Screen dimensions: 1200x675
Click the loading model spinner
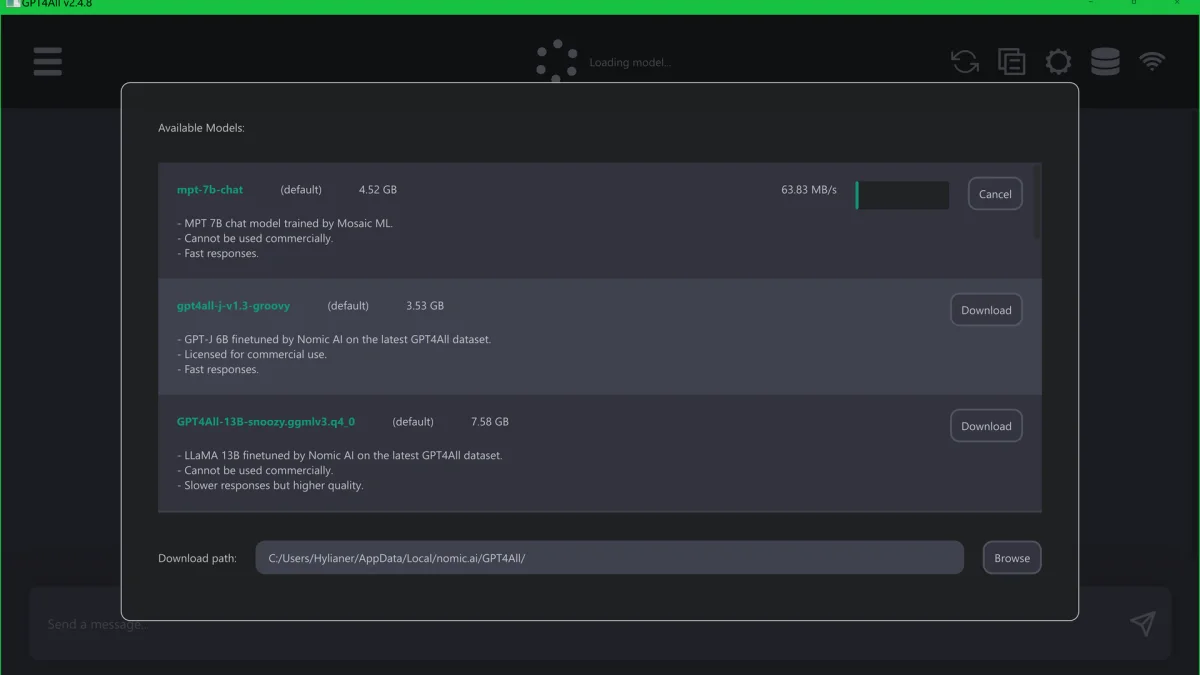(557, 61)
